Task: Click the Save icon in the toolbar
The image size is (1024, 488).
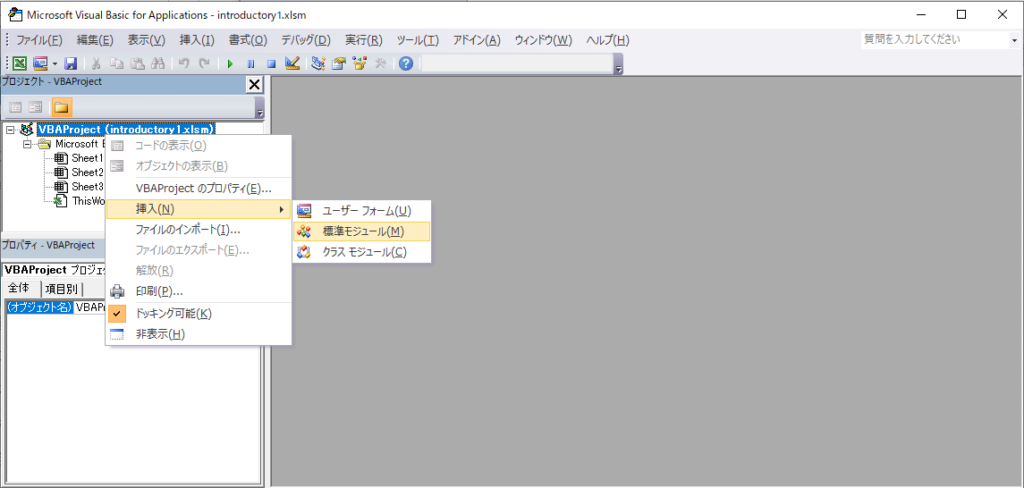Action: (71, 64)
